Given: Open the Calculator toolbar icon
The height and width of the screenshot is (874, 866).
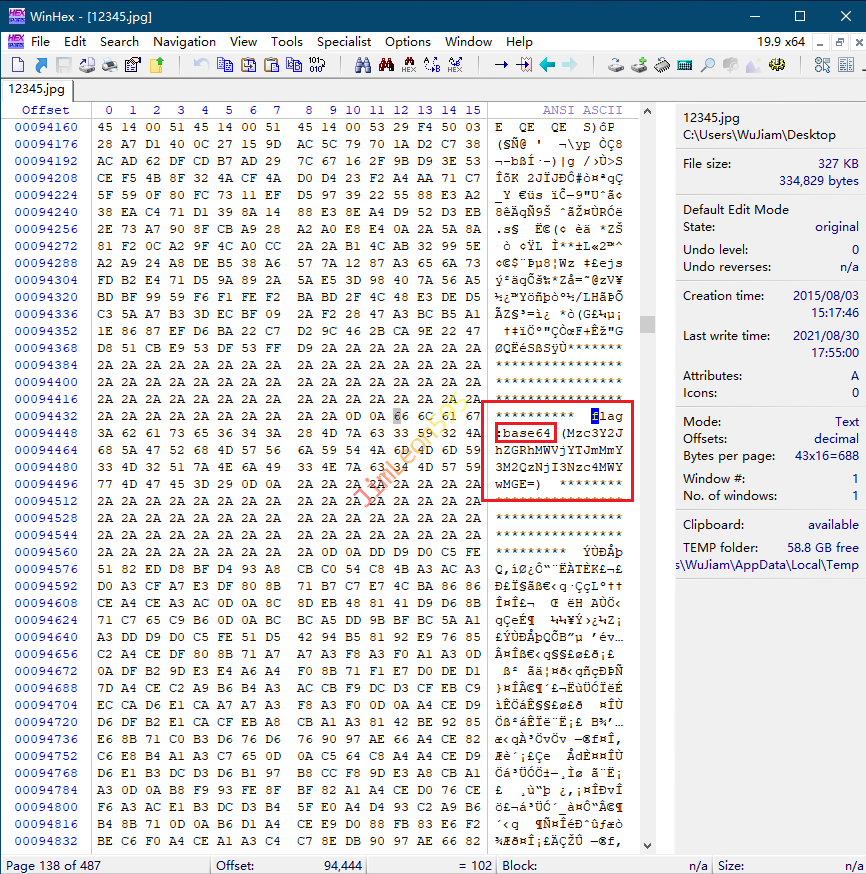Looking at the screenshot, I should pyautogui.click(x=685, y=65).
